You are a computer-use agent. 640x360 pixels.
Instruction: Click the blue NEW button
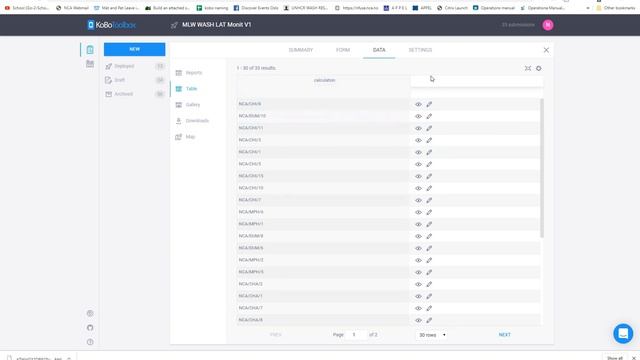pos(134,49)
